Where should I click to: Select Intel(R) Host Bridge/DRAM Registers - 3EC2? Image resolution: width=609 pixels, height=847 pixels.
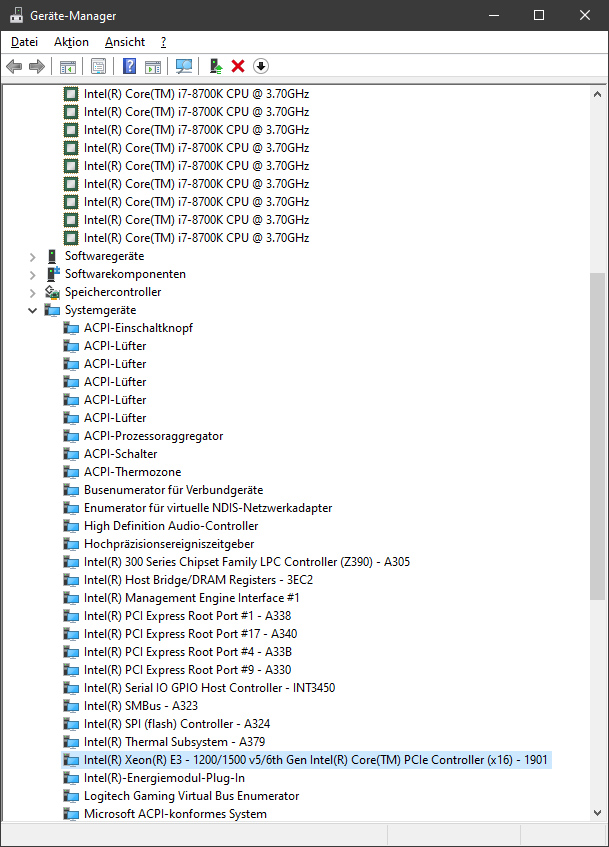tap(198, 580)
